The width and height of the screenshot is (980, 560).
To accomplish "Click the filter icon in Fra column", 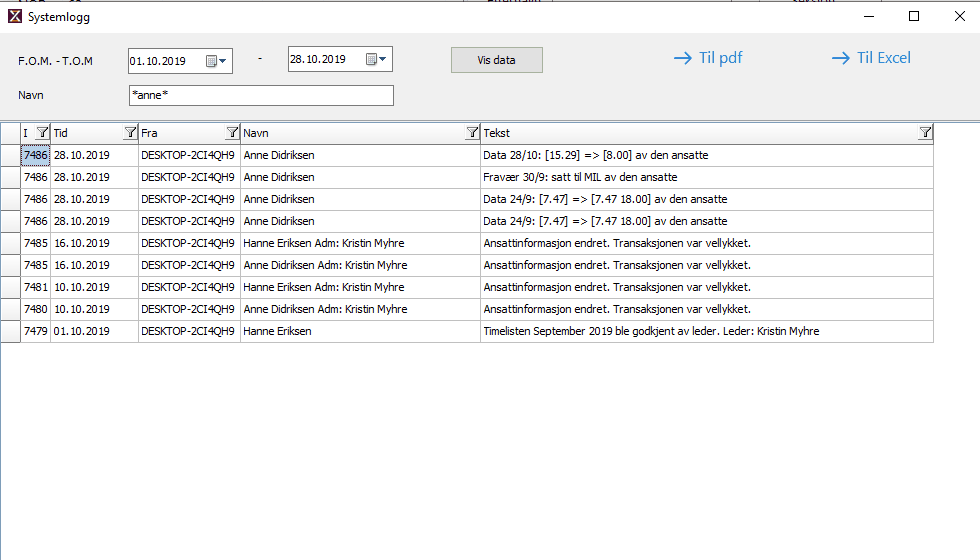I will 232,133.
